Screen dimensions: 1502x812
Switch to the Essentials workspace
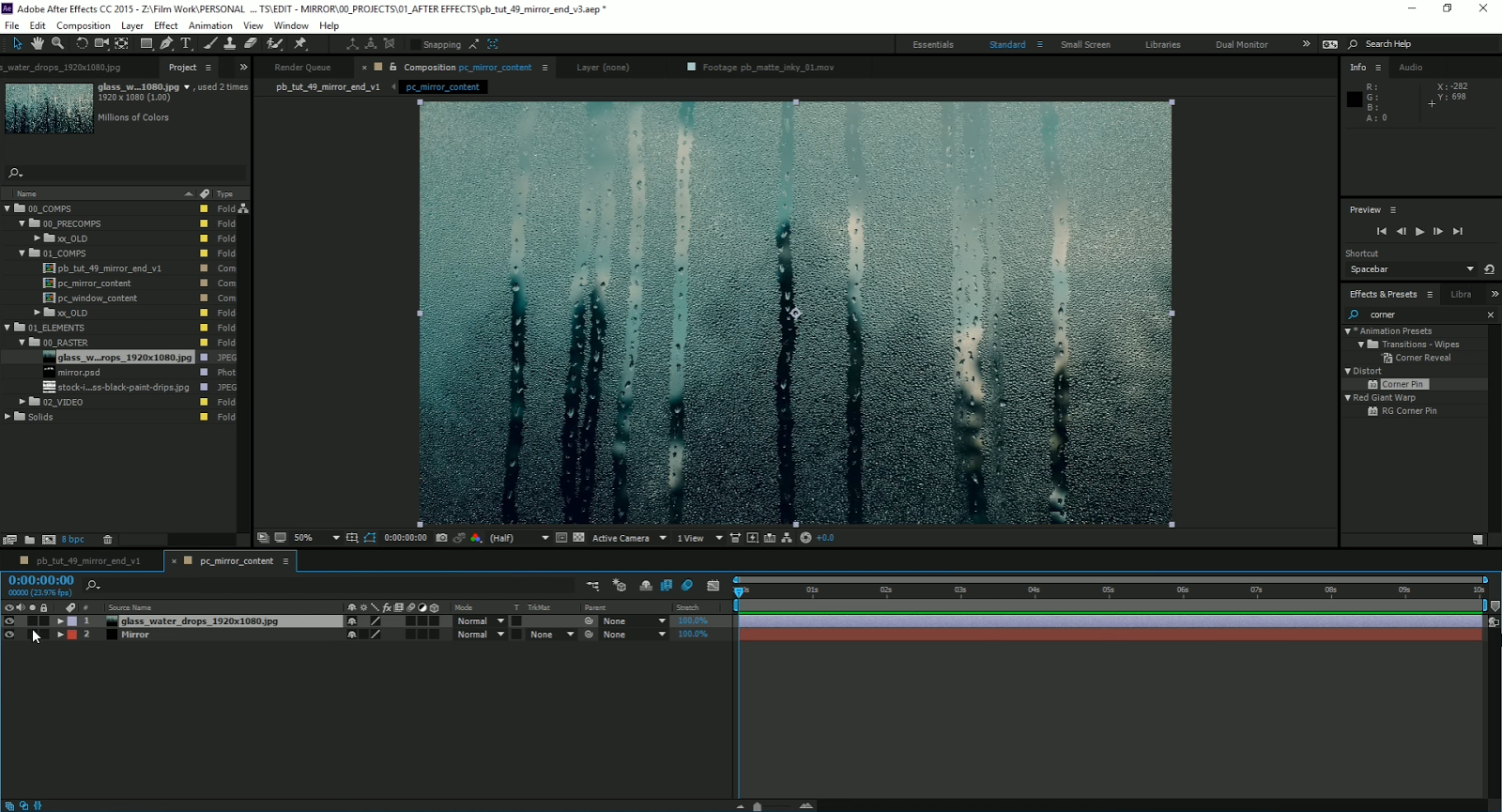pos(932,44)
